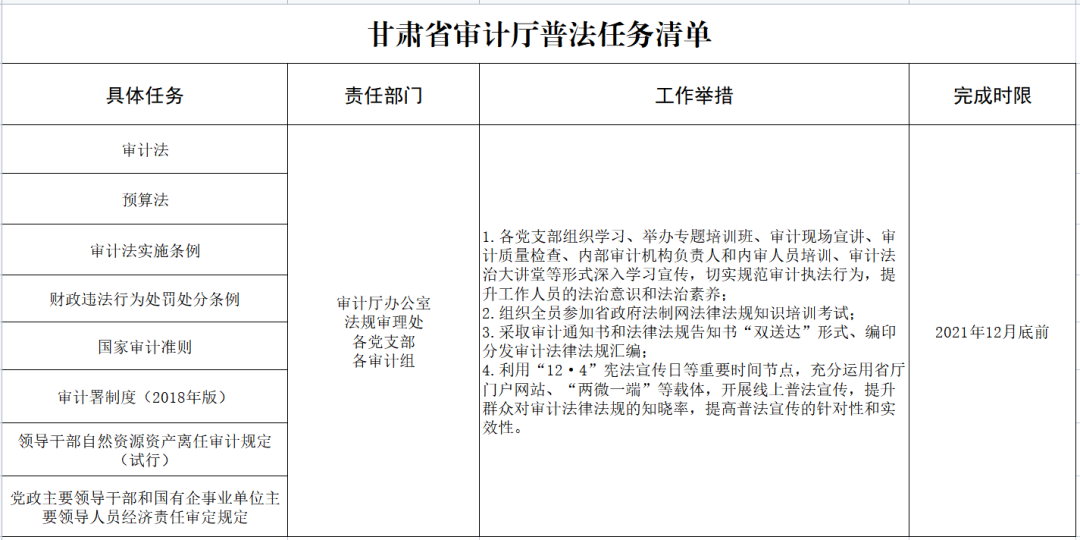Click the 审计厅办公室 text in the department cell

(x=384, y=302)
